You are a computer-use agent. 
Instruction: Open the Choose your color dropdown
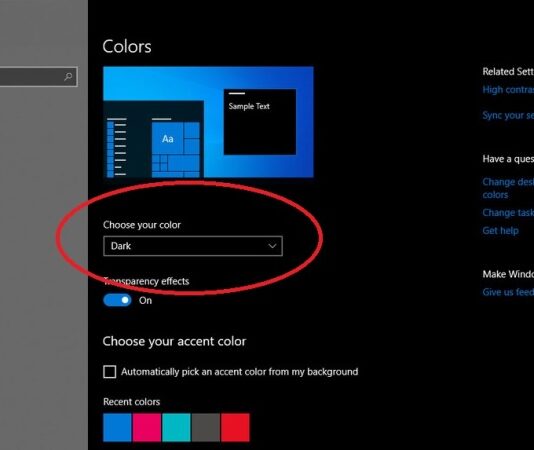click(193, 246)
